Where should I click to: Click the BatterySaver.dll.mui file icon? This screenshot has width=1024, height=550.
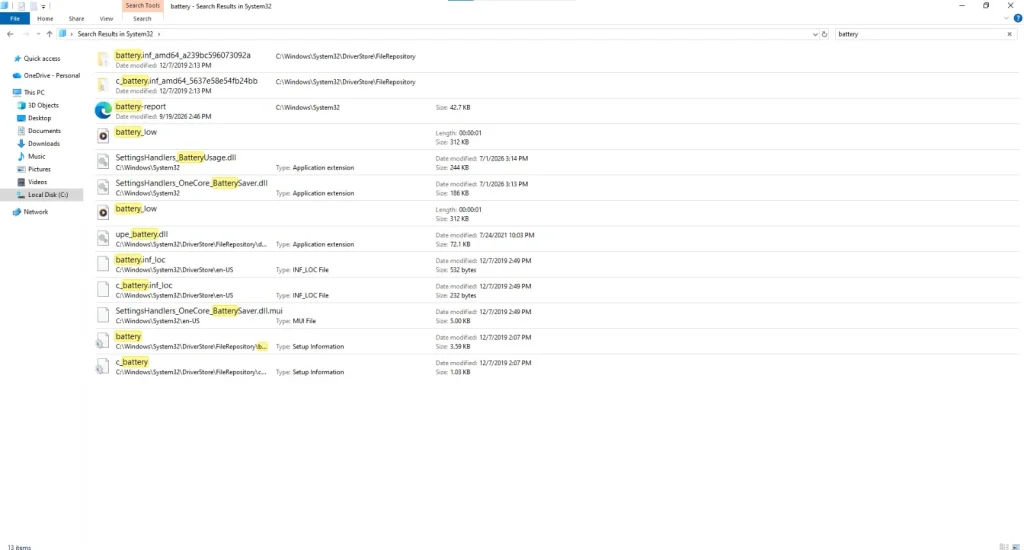(x=103, y=315)
